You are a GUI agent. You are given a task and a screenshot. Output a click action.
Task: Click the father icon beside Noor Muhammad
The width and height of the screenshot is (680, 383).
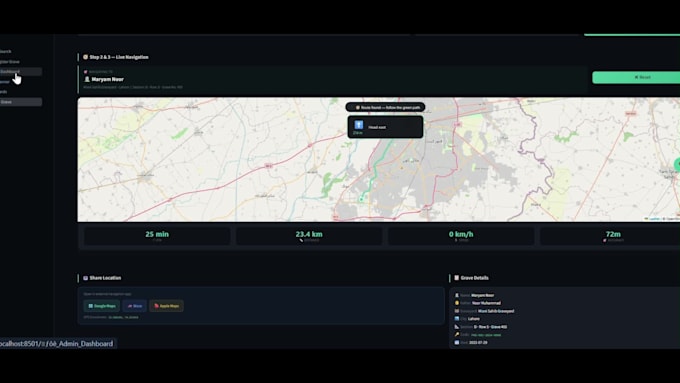457,303
